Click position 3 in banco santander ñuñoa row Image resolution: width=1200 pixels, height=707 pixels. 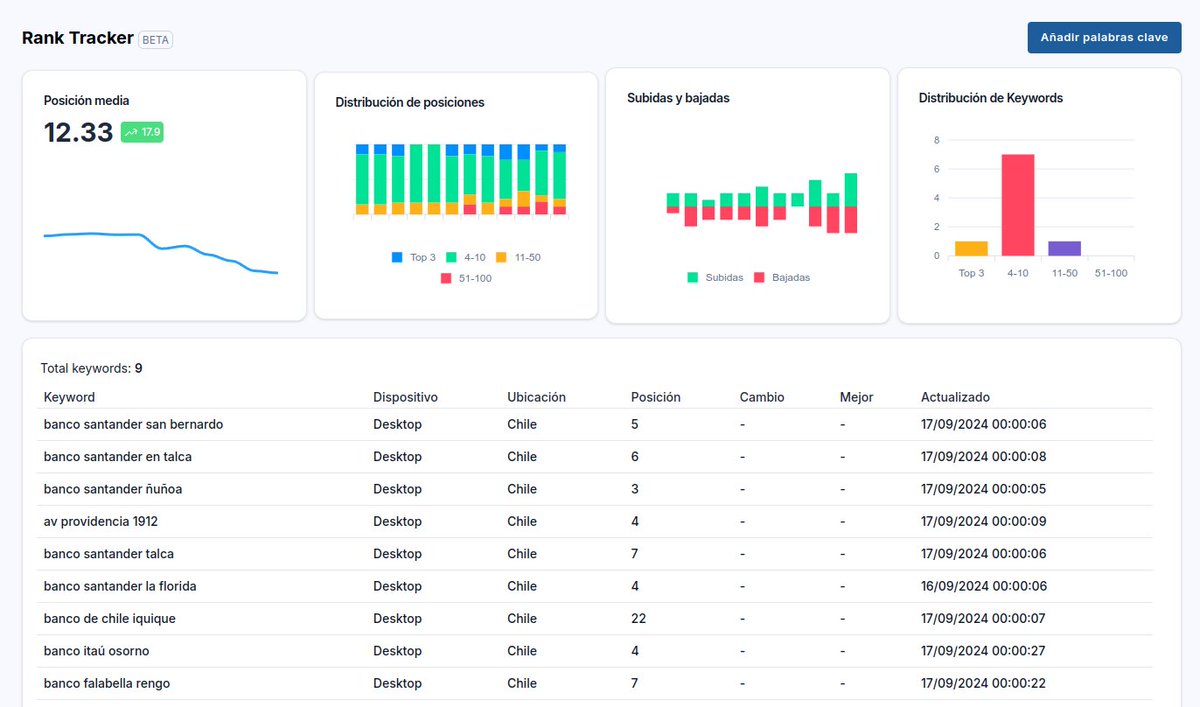click(635, 489)
